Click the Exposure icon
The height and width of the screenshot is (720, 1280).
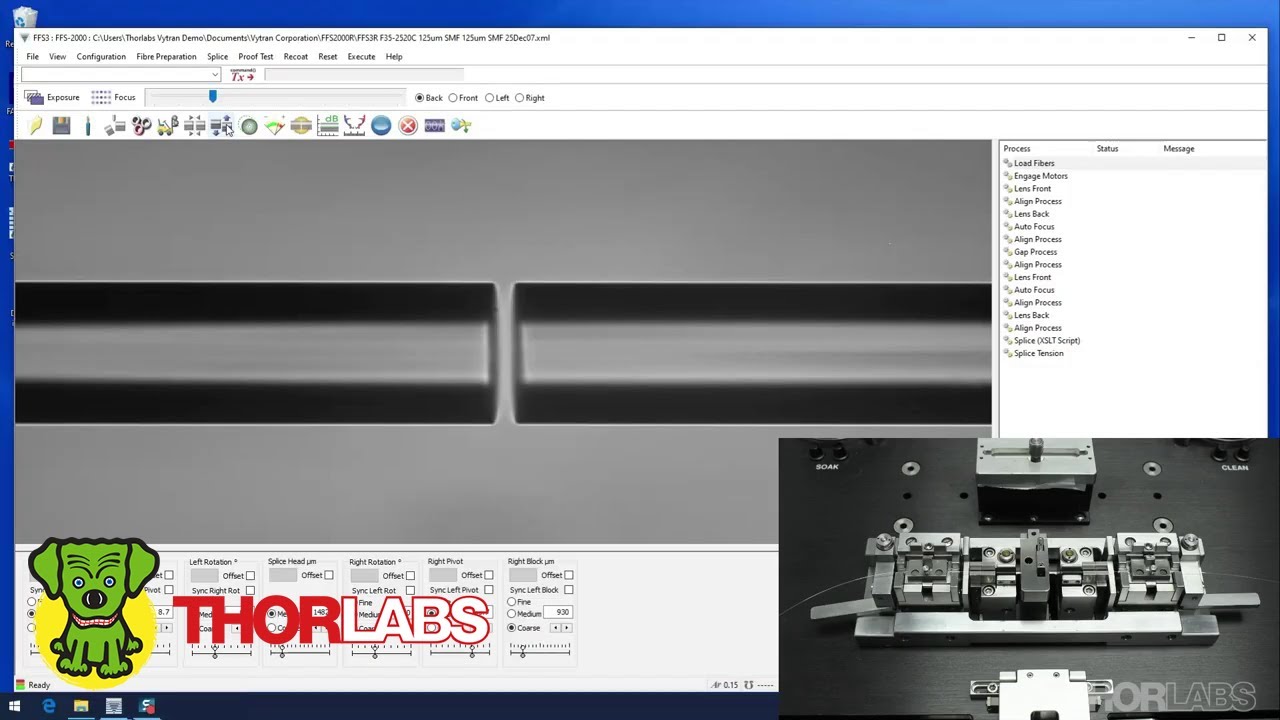pos(34,97)
